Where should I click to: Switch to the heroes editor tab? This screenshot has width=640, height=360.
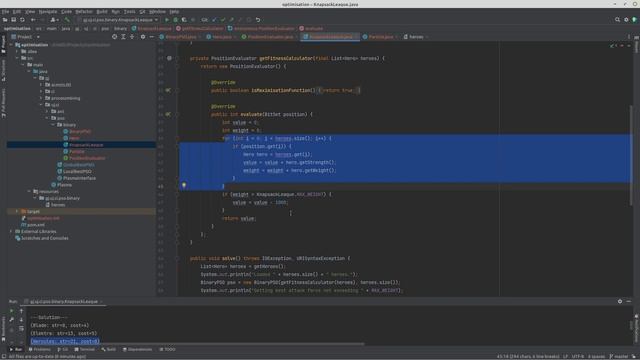(x=416, y=37)
